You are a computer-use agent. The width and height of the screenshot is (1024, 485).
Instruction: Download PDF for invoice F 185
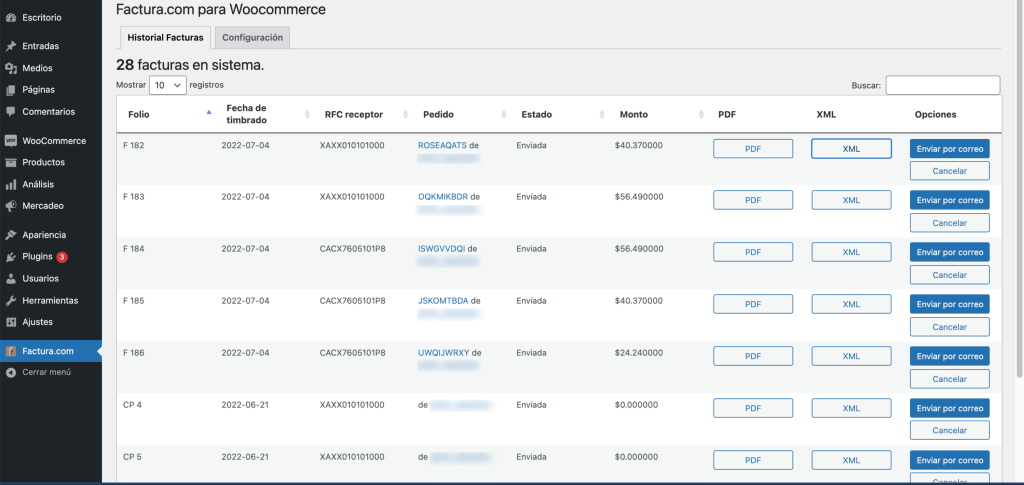tap(753, 304)
